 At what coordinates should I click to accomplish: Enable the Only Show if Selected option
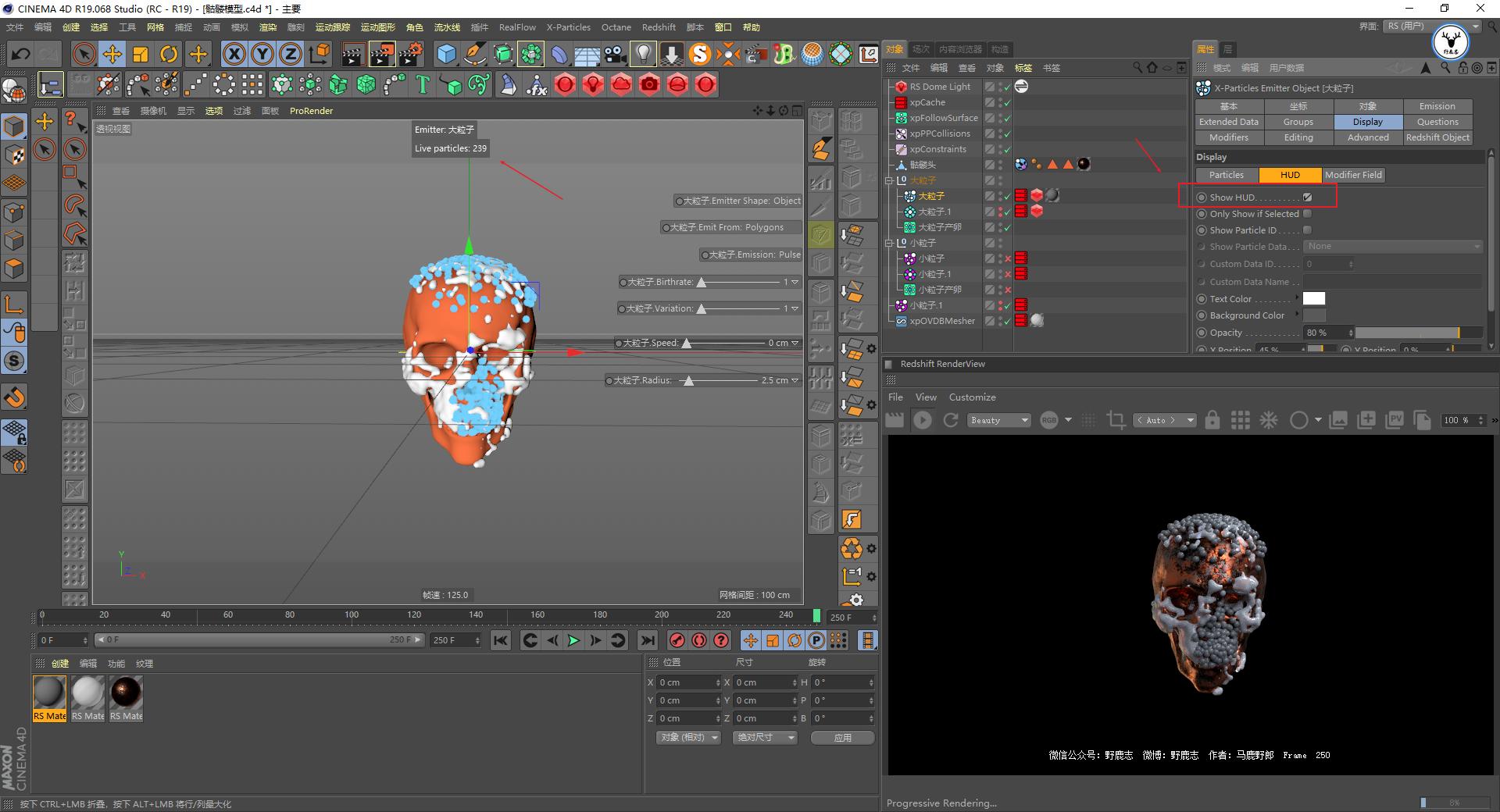pos(1307,213)
